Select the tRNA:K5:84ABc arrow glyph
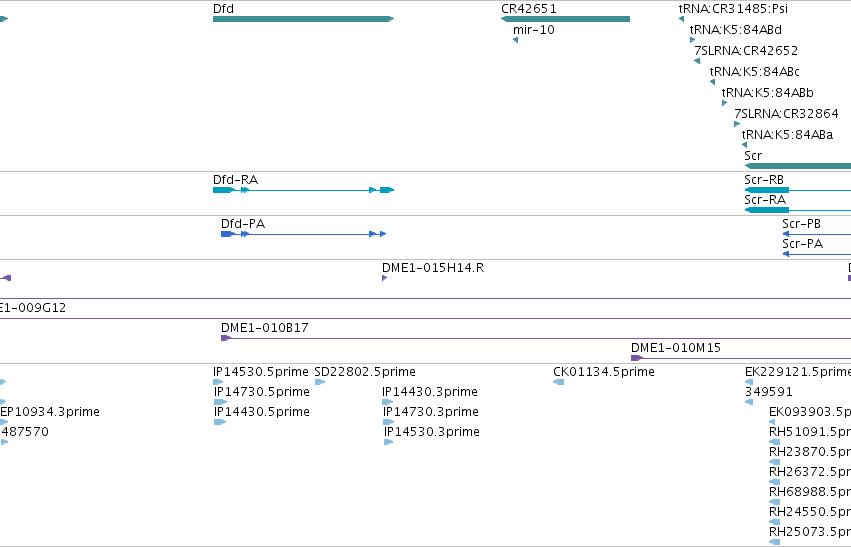Image resolution: width=851 pixels, height=547 pixels. 713,82
